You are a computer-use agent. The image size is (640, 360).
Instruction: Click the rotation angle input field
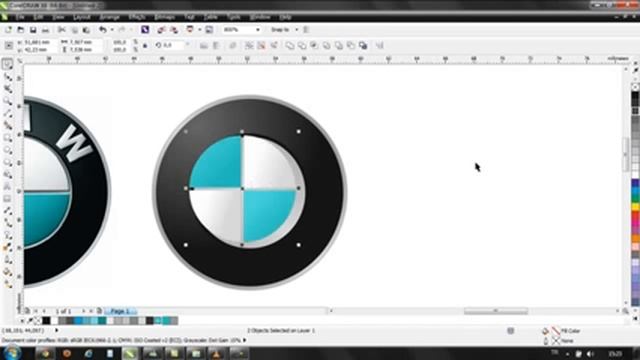pyautogui.click(x=173, y=45)
